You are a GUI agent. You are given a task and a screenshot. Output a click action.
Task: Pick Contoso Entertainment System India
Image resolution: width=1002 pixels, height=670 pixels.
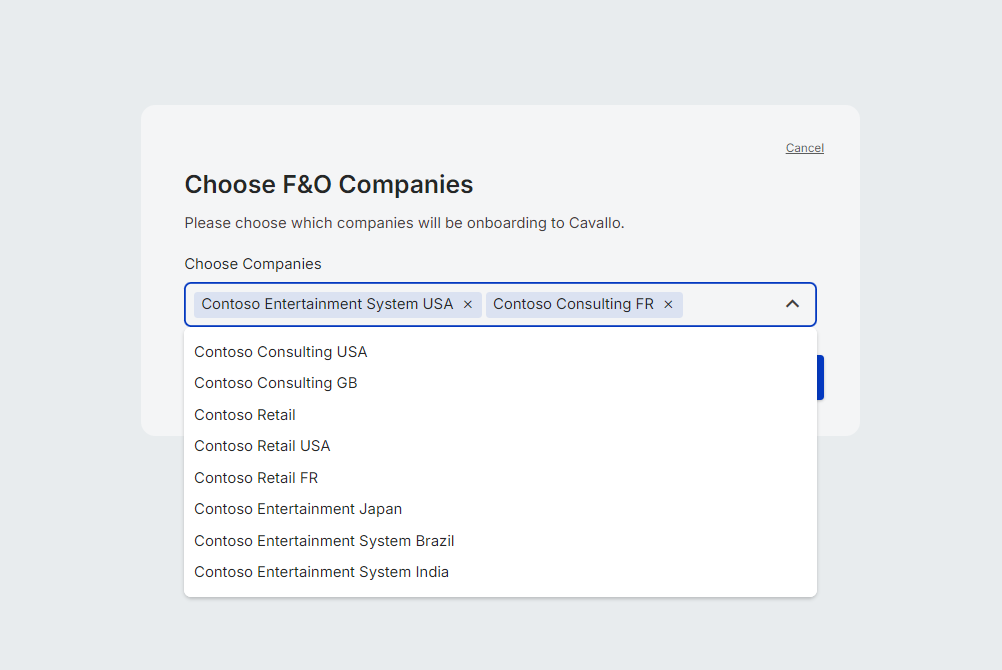pos(321,572)
